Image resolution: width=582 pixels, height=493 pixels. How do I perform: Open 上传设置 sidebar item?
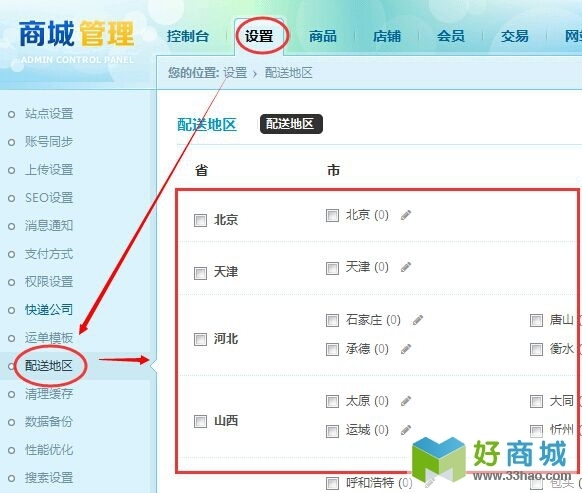click(x=49, y=170)
